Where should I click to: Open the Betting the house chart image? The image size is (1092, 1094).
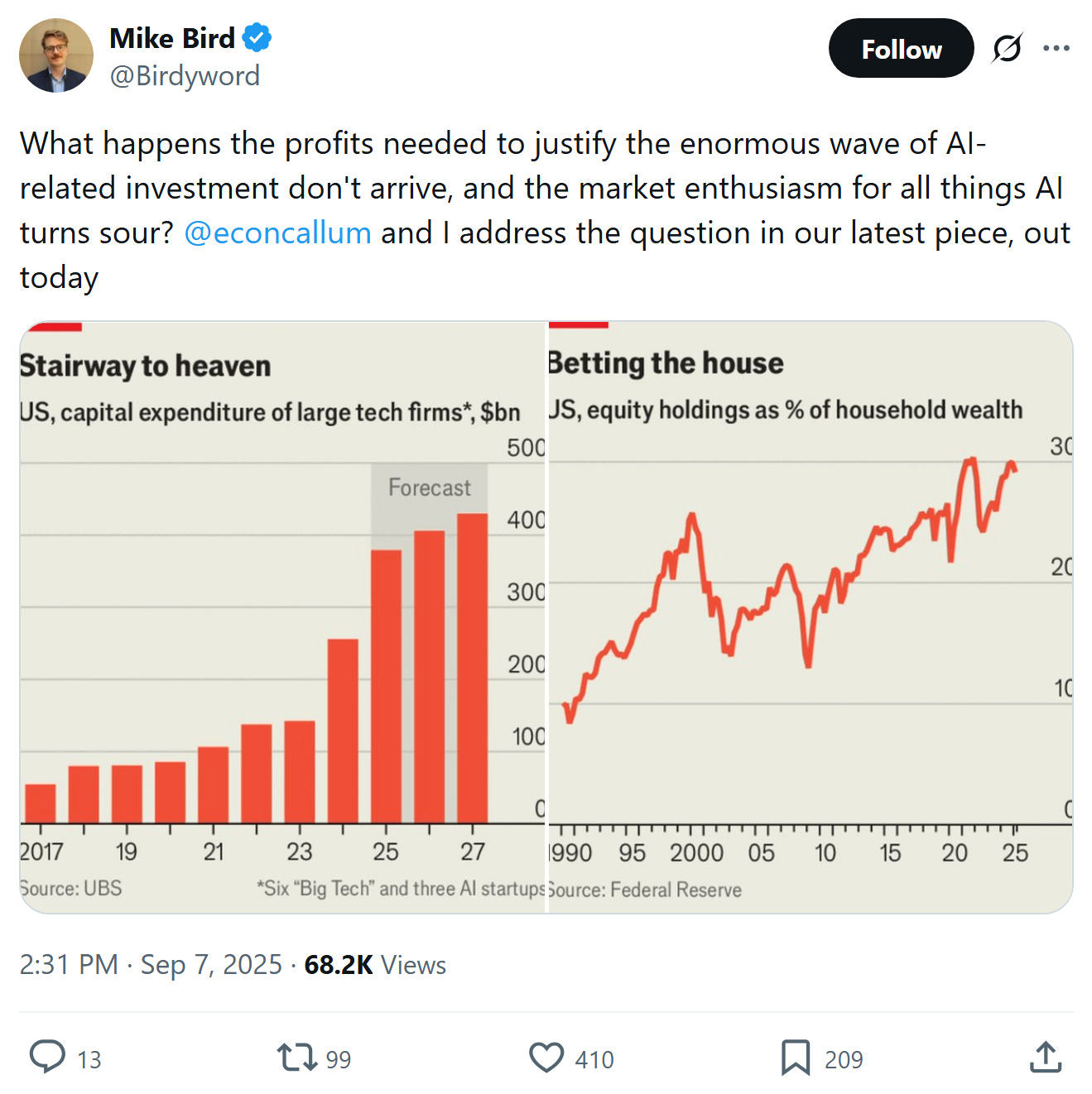click(x=810, y=617)
